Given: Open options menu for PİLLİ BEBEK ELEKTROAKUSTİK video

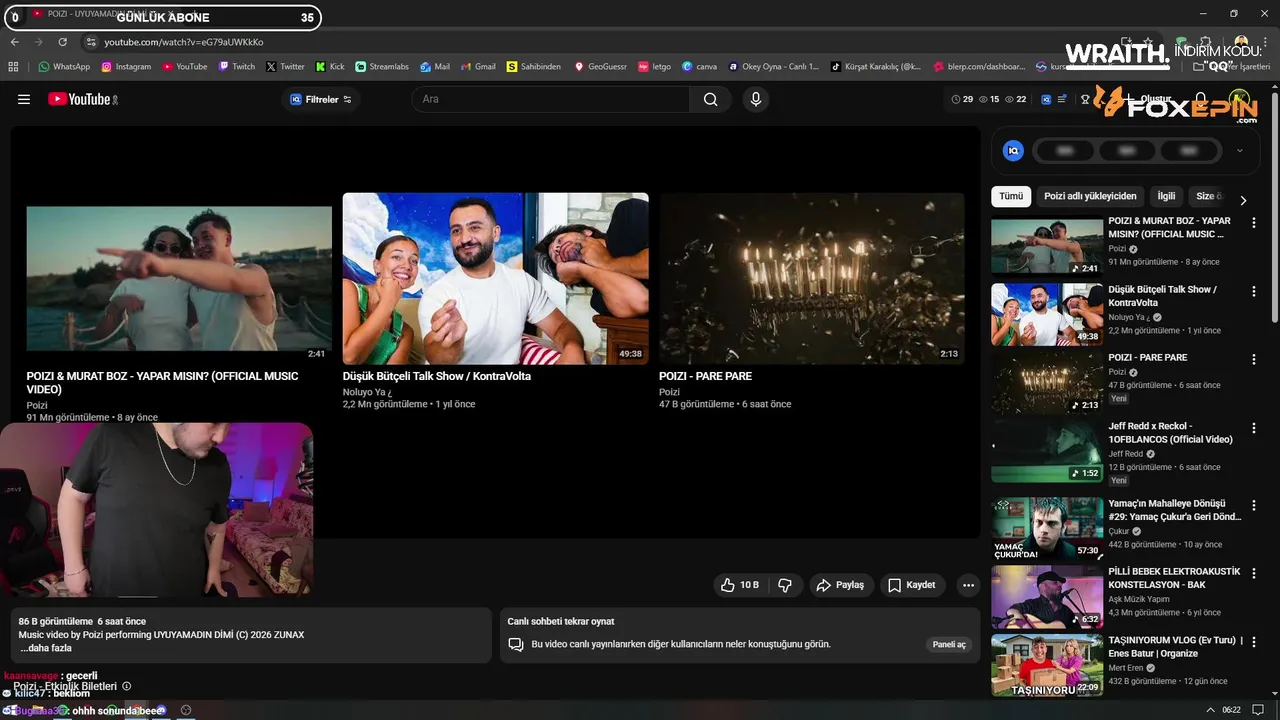Looking at the screenshot, I should tap(1253, 574).
